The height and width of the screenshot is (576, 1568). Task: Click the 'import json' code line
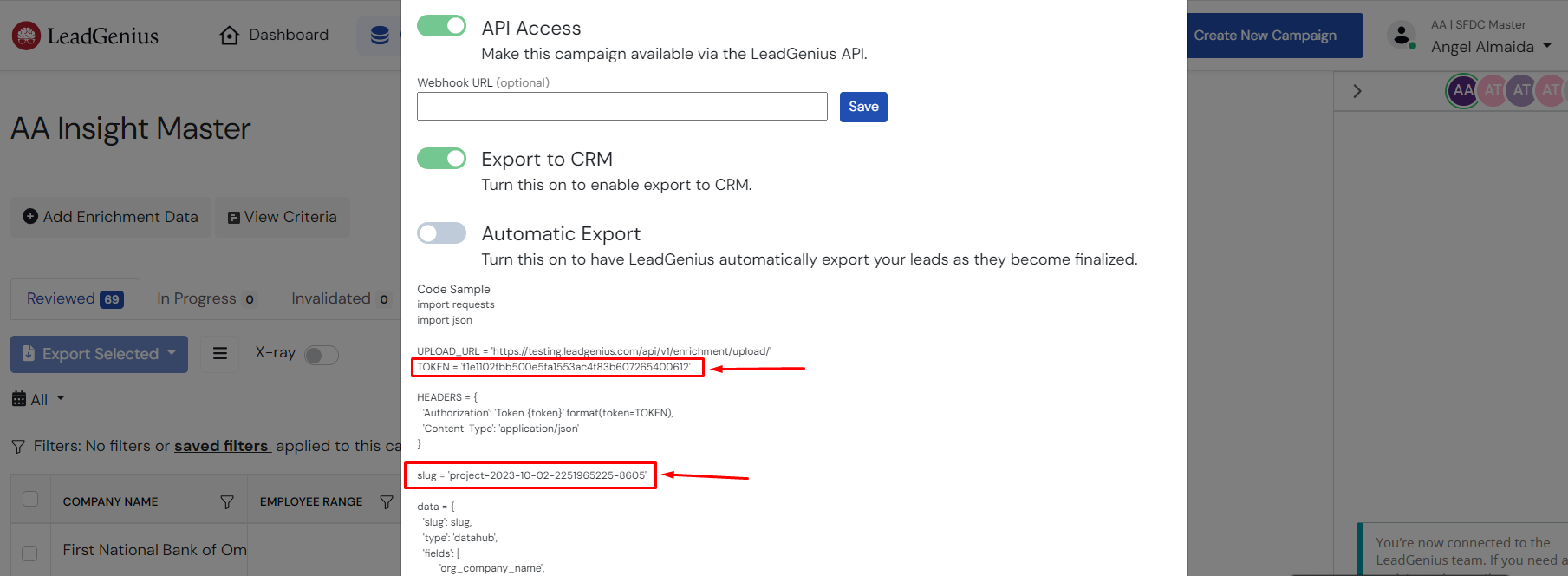tap(445, 320)
